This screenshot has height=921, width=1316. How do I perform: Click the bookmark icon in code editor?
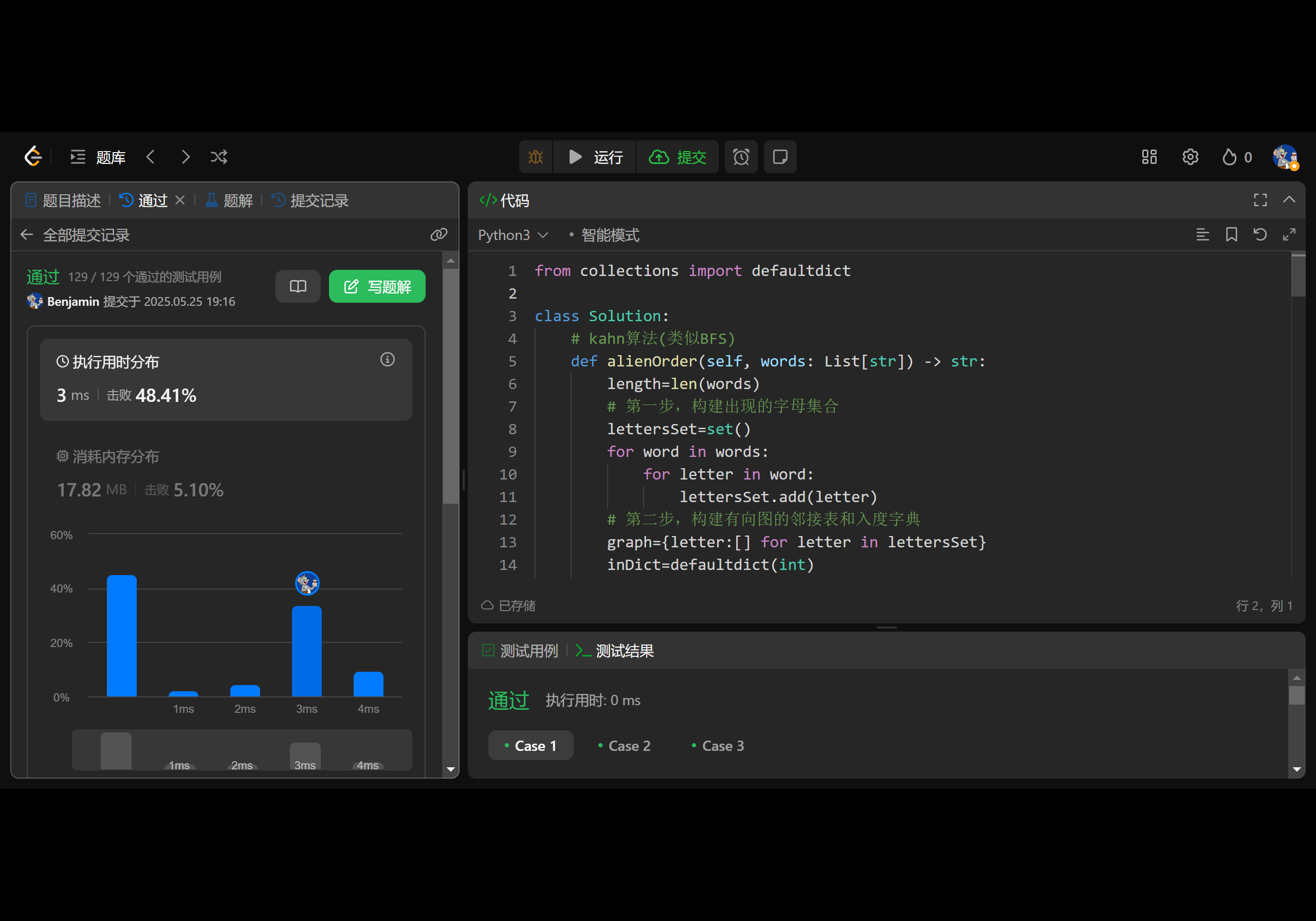(1231, 234)
